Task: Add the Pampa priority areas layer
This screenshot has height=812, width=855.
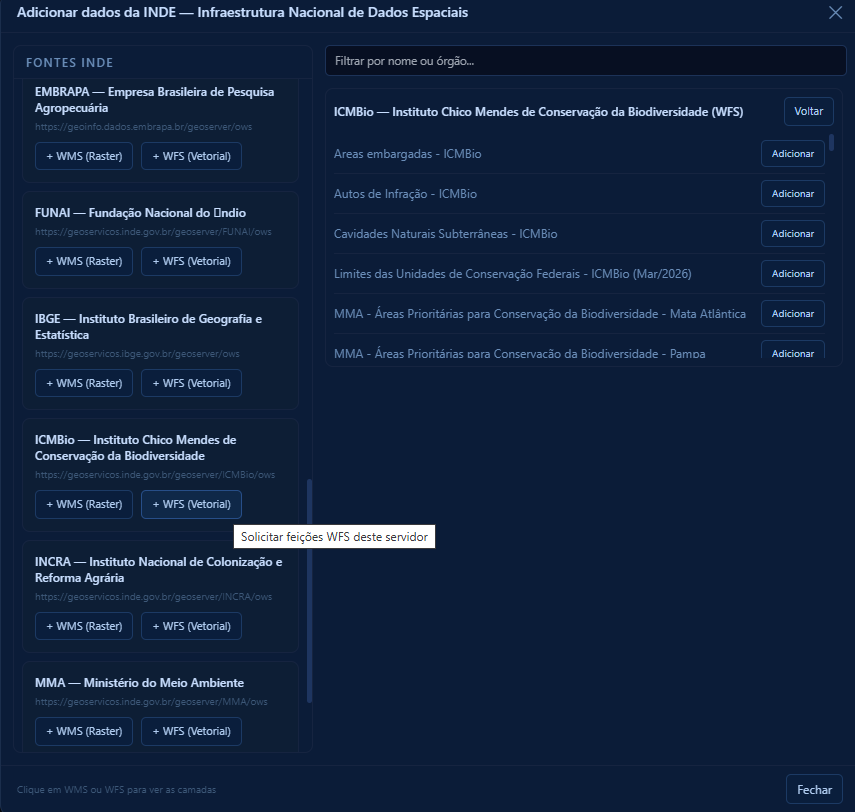Action: [x=792, y=351]
